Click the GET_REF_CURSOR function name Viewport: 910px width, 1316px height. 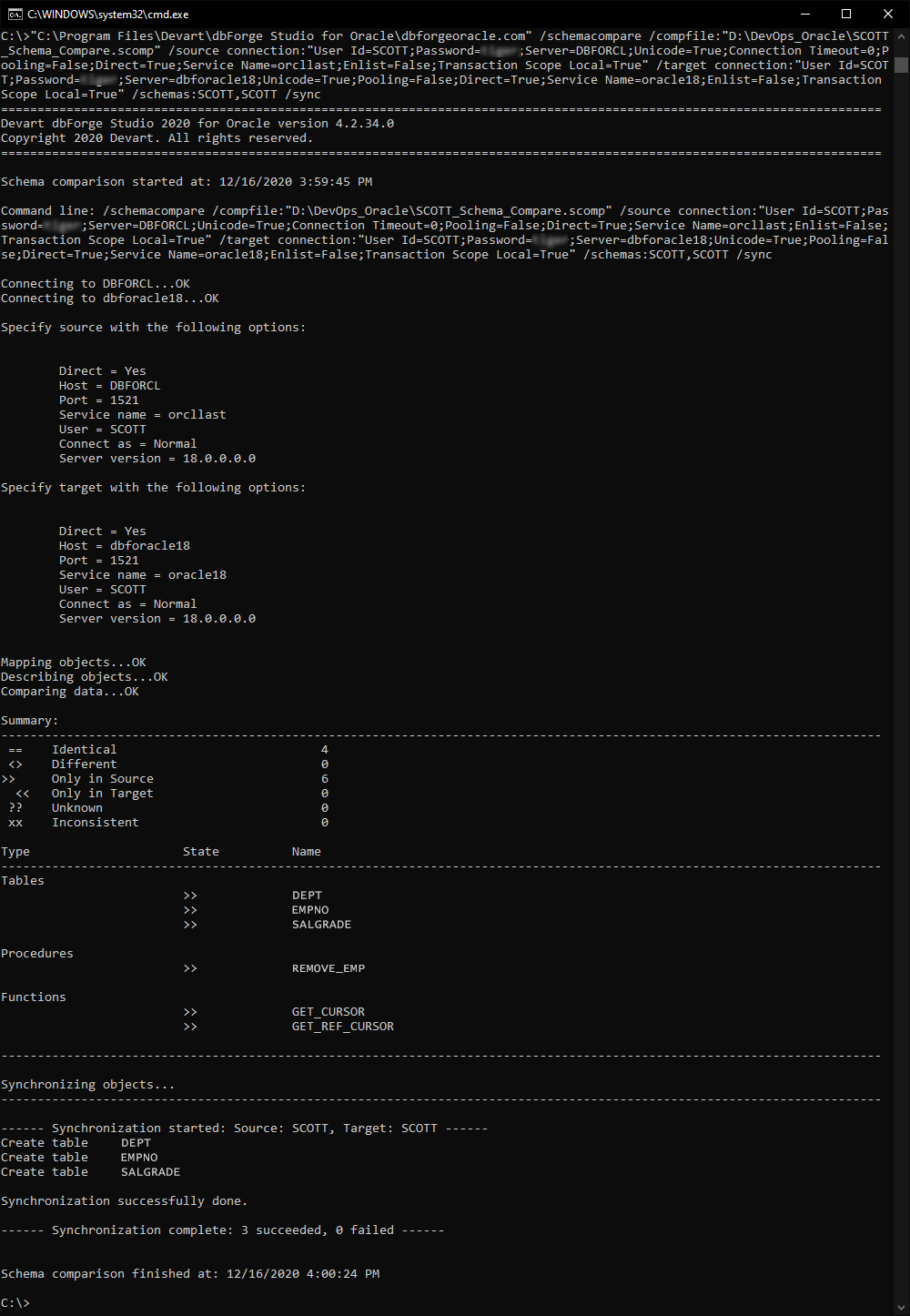tap(343, 1026)
